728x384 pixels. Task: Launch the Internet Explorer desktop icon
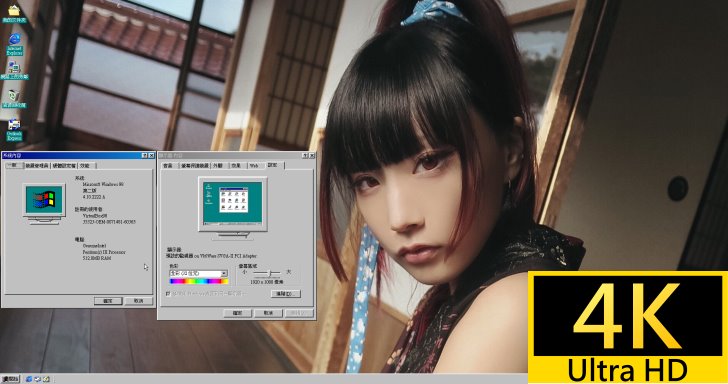click(14, 44)
